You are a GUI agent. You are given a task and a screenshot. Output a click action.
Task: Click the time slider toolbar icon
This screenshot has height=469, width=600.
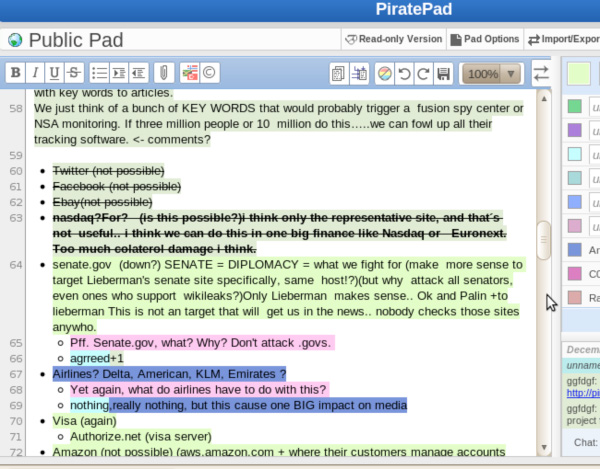click(359, 73)
